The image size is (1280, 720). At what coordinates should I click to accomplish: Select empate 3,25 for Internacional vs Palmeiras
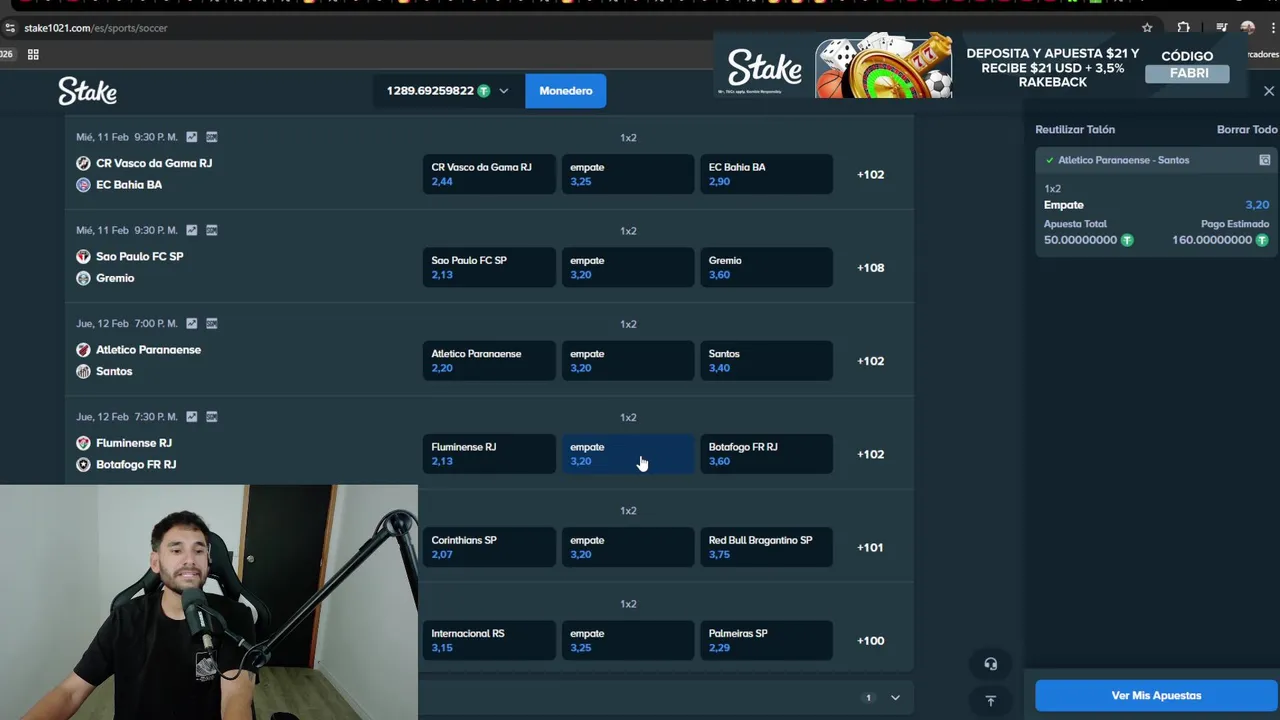pyautogui.click(x=628, y=640)
